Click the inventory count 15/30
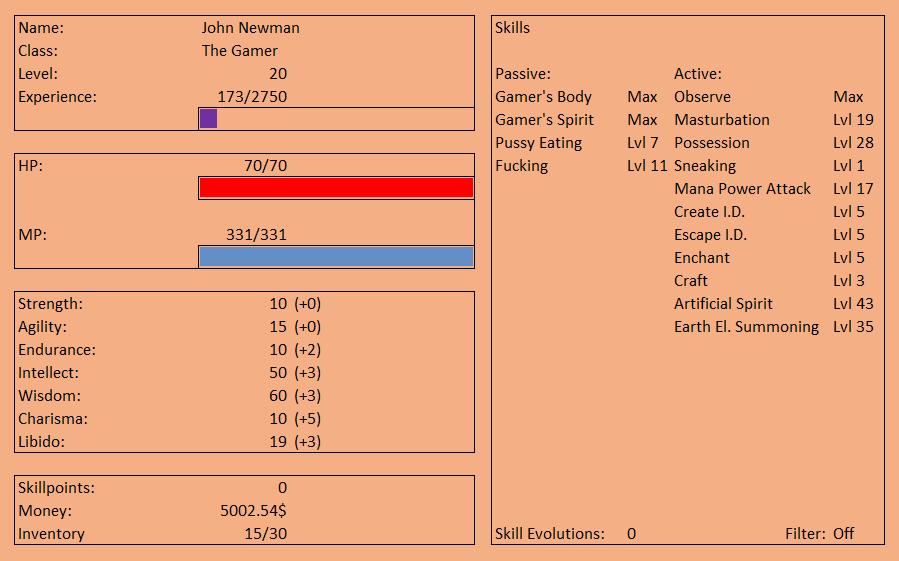 [x=265, y=533]
